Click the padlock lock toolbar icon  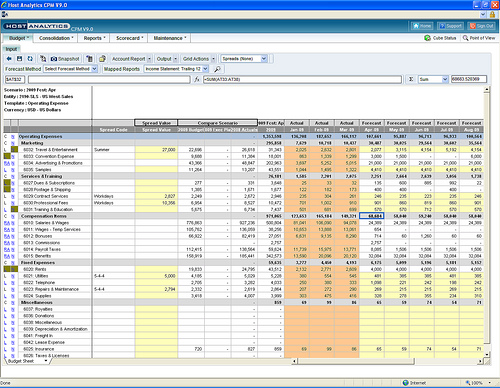point(102,59)
